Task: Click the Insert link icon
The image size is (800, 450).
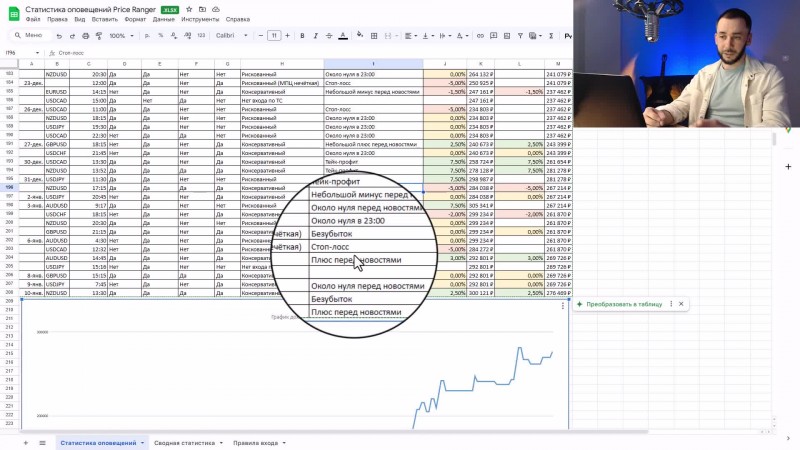Action: coord(480,36)
